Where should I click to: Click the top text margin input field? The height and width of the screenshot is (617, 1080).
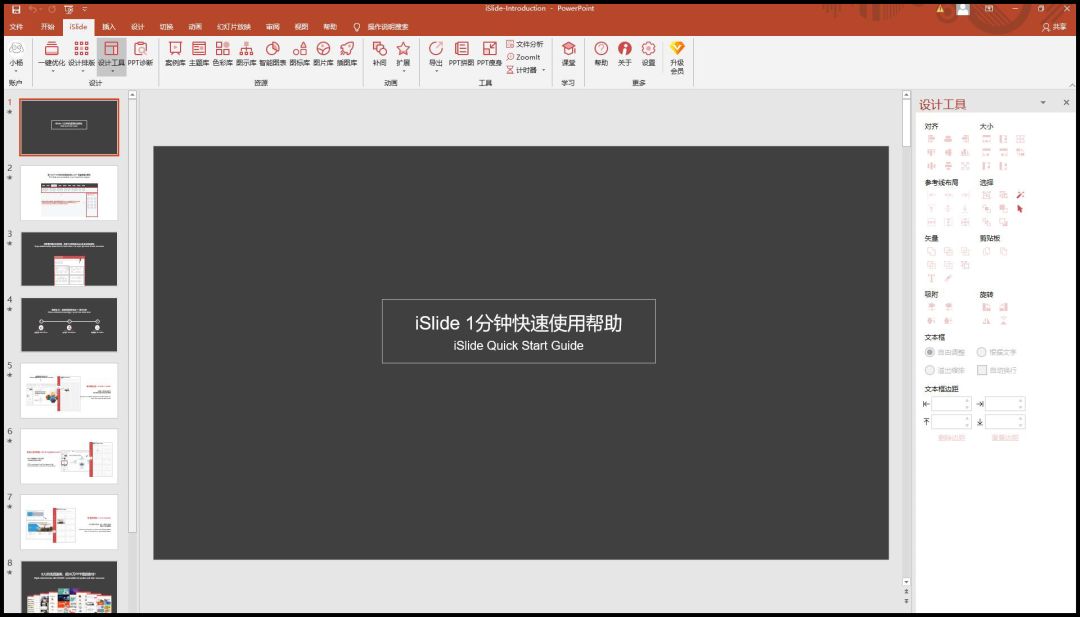click(951, 421)
